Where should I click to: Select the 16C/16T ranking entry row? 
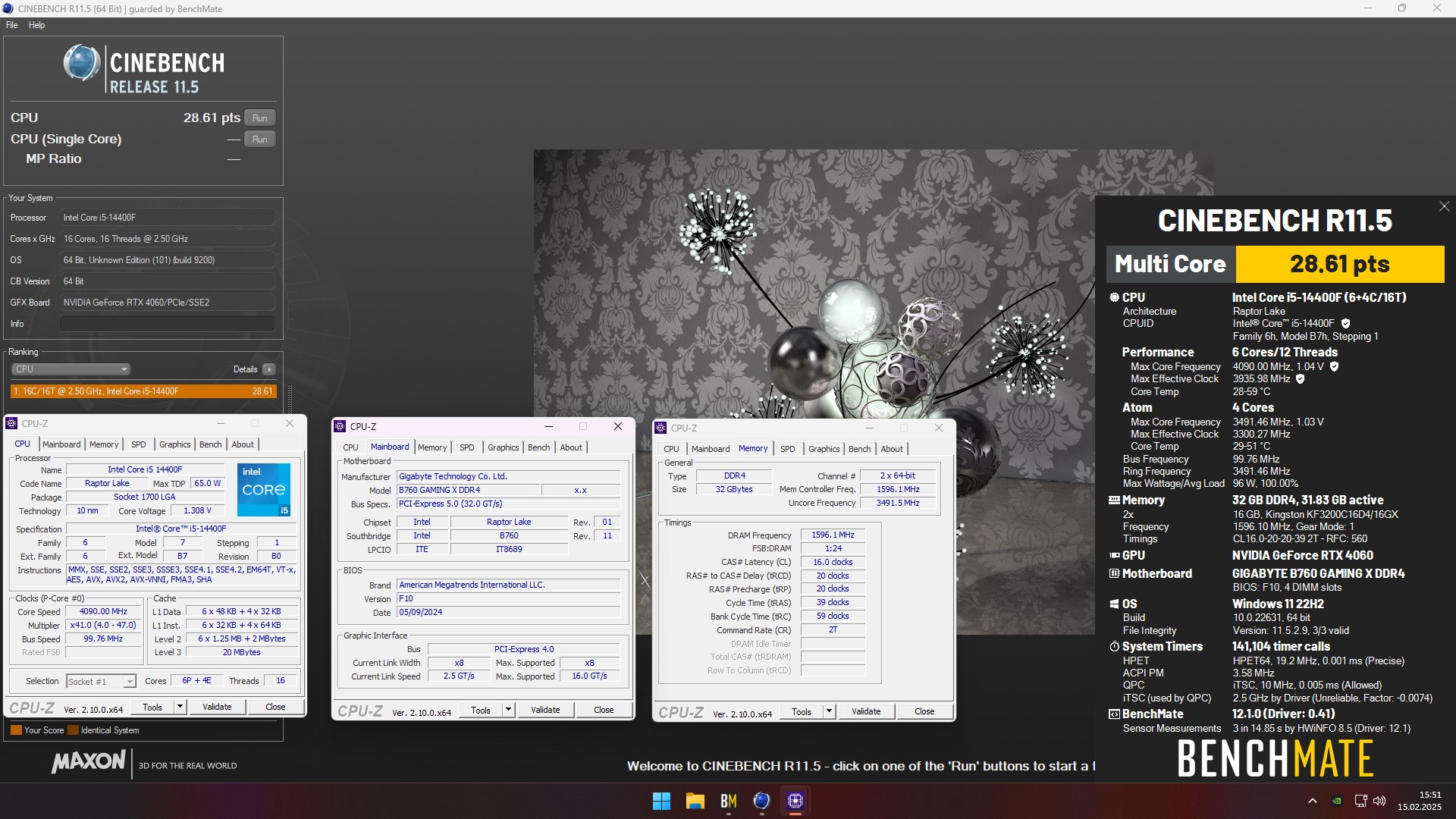[x=143, y=391]
